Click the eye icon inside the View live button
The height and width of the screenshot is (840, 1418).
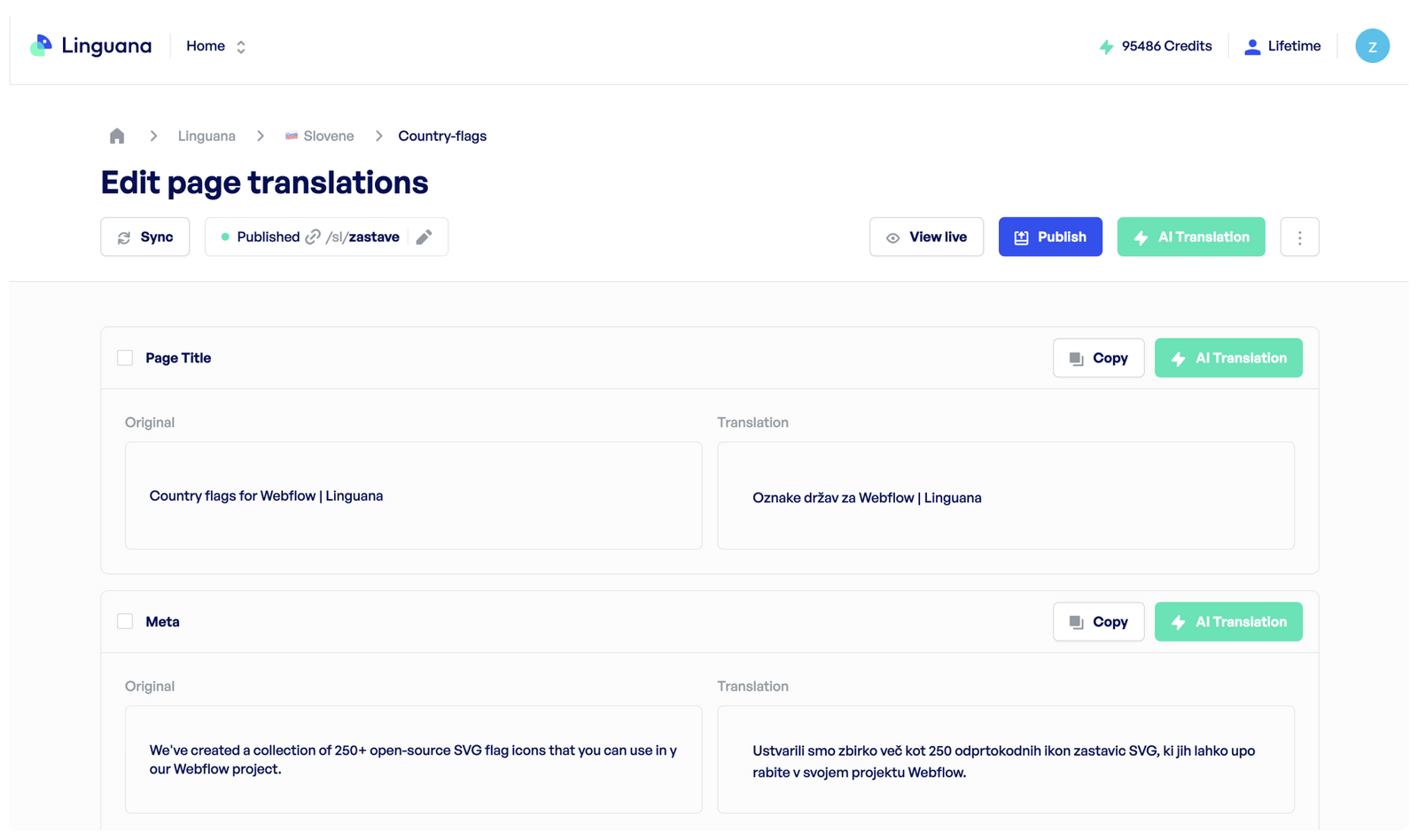pyautogui.click(x=892, y=237)
